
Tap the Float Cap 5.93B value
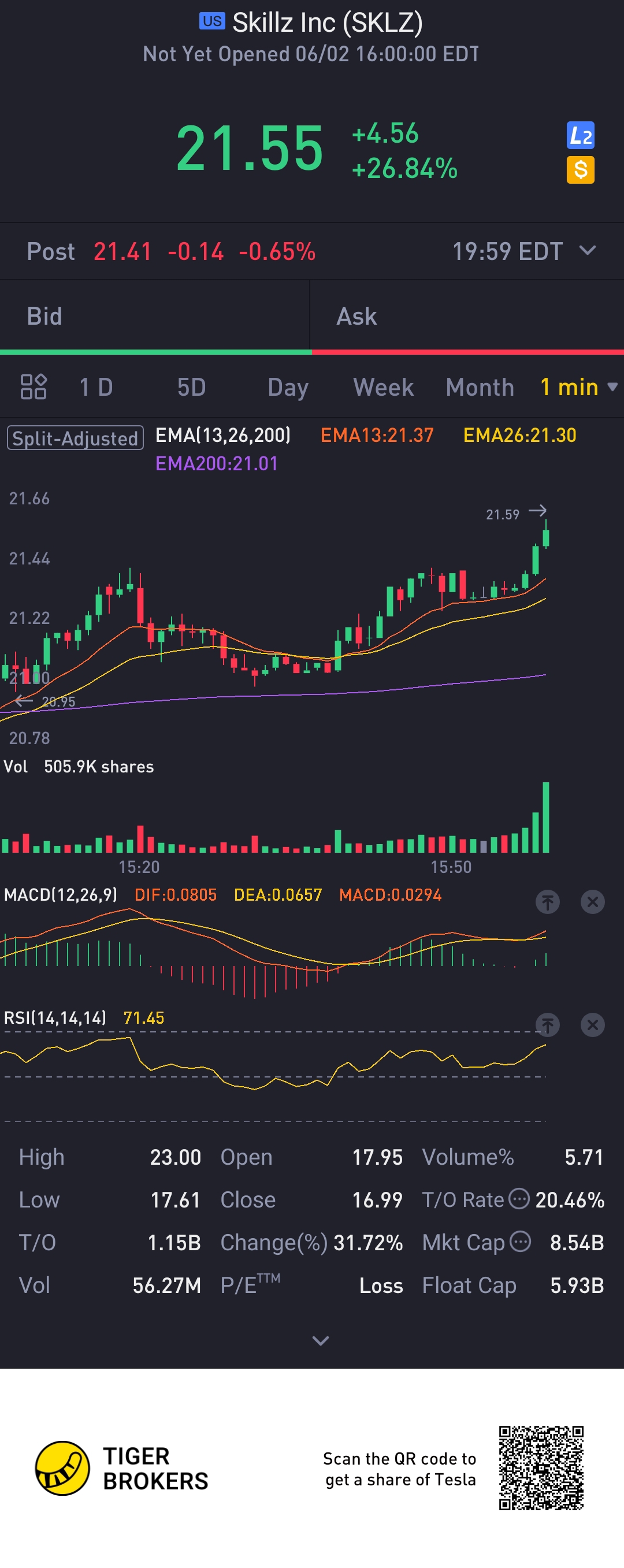coord(577,1285)
